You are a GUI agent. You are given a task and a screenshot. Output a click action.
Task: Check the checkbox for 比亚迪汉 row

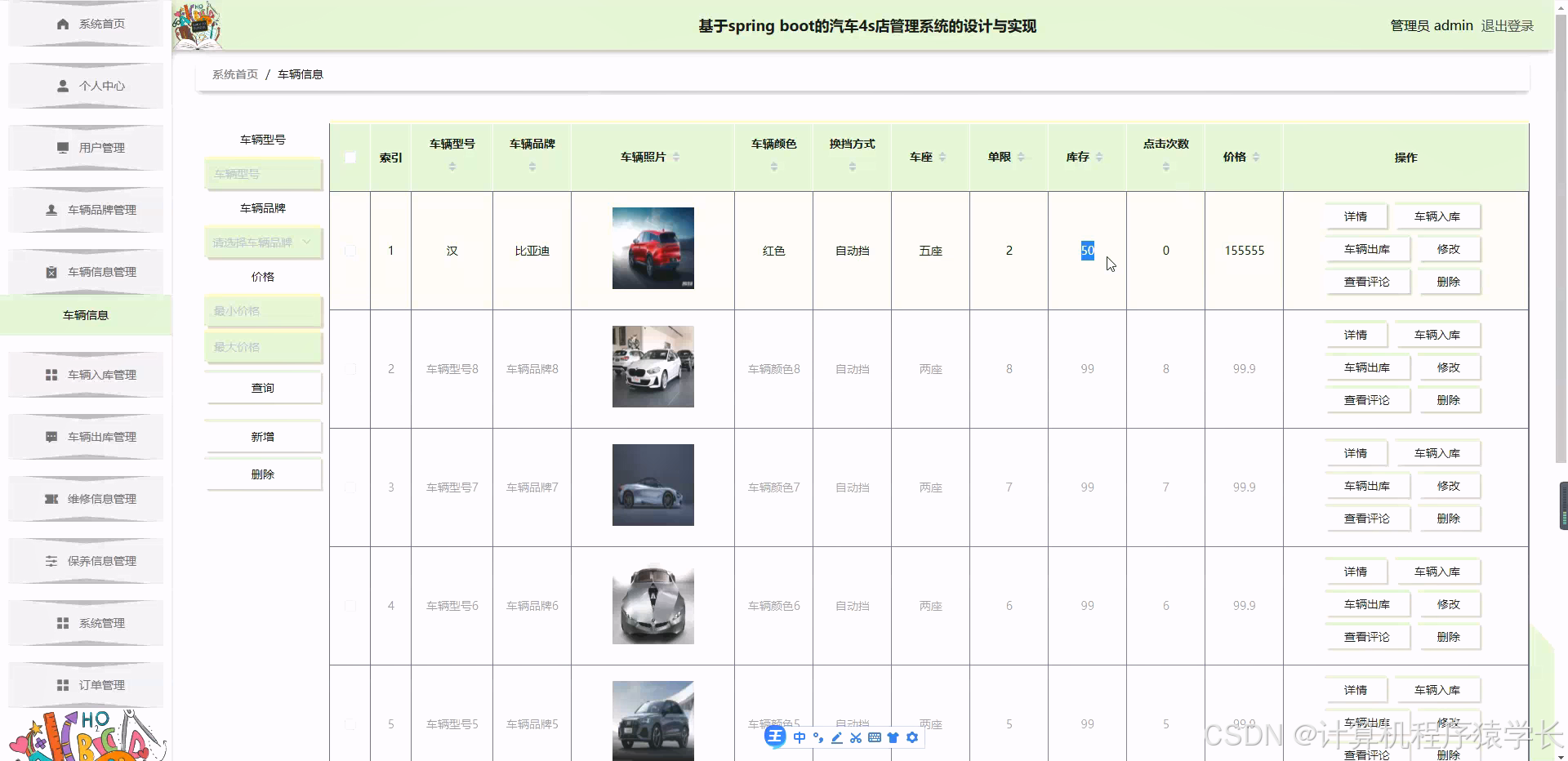coord(350,251)
